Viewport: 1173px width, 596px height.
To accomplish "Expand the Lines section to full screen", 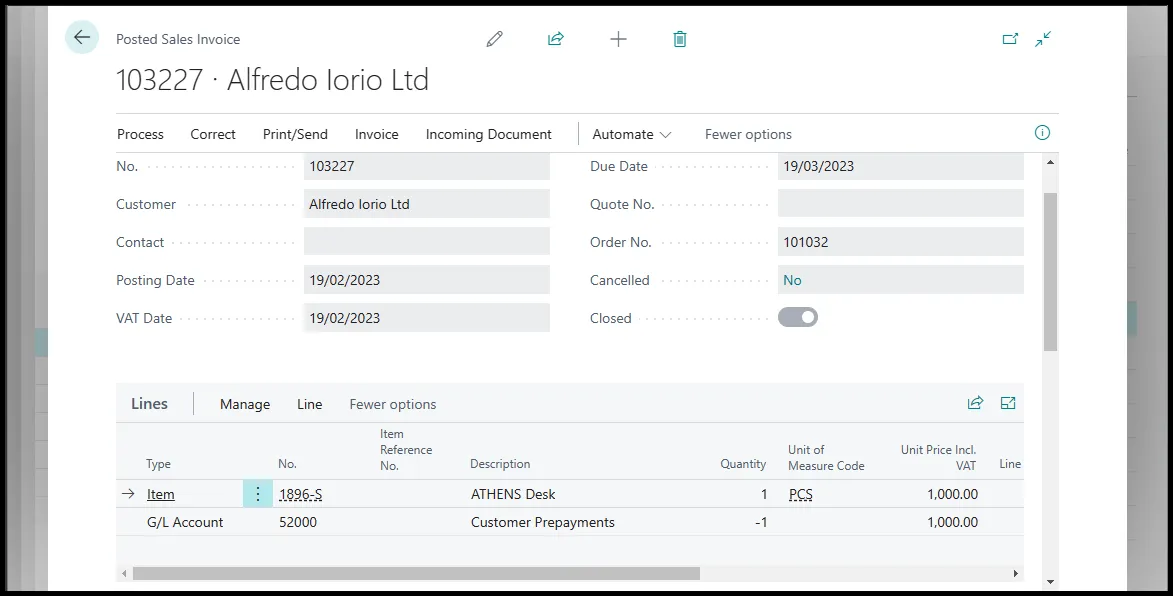I will [1008, 403].
